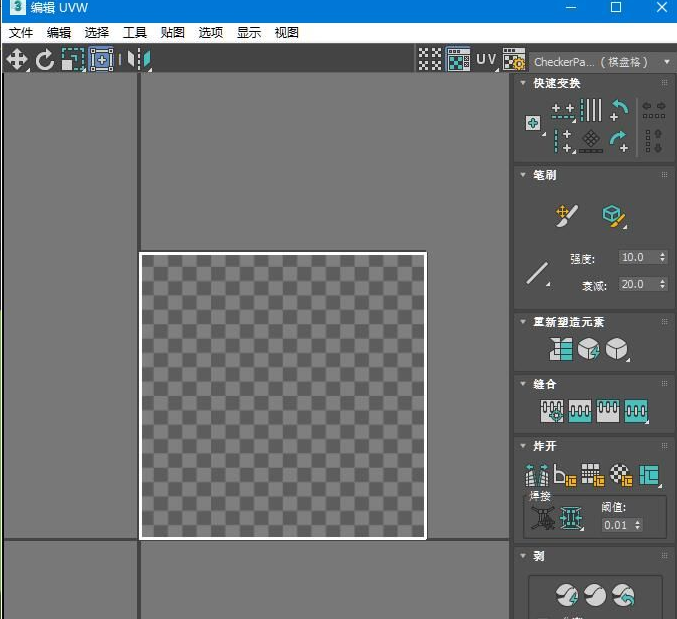This screenshot has width=677, height=619.
Task: Click the 衰减 spinner arrows
Action: (x=663, y=284)
